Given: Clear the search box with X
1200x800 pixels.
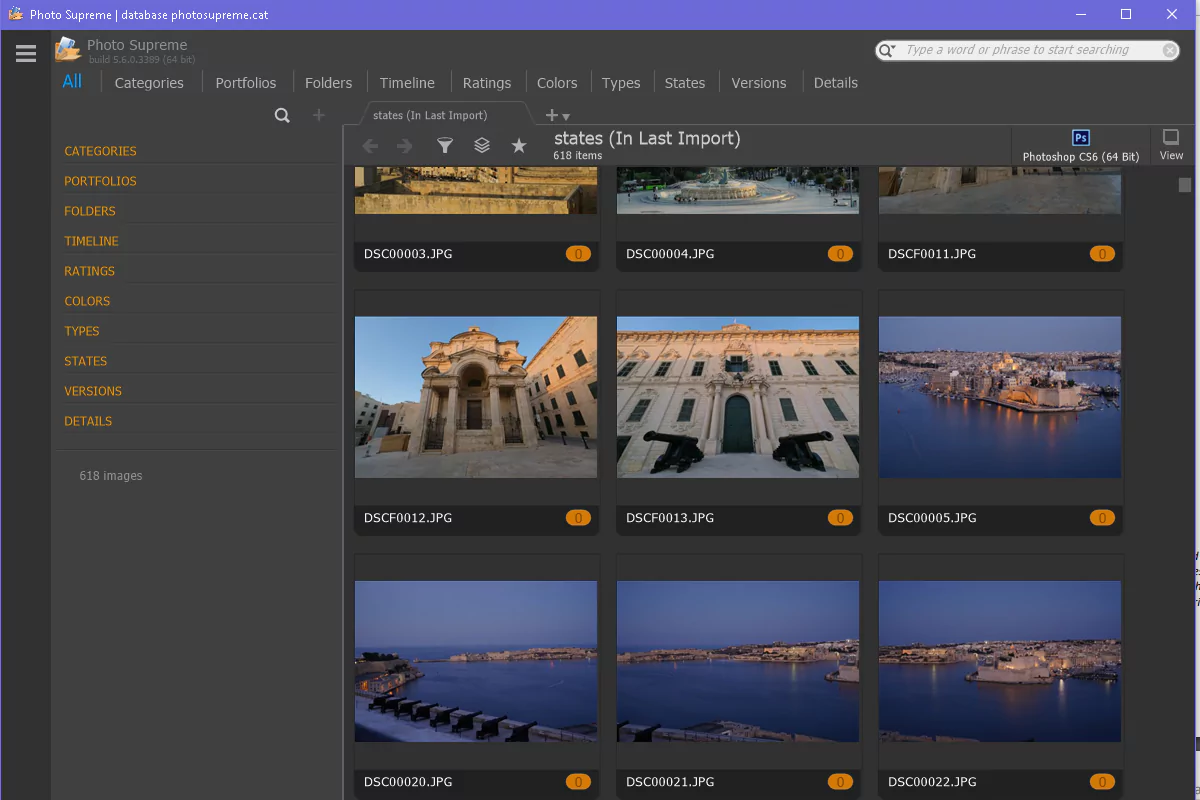Looking at the screenshot, I should click(1169, 50).
